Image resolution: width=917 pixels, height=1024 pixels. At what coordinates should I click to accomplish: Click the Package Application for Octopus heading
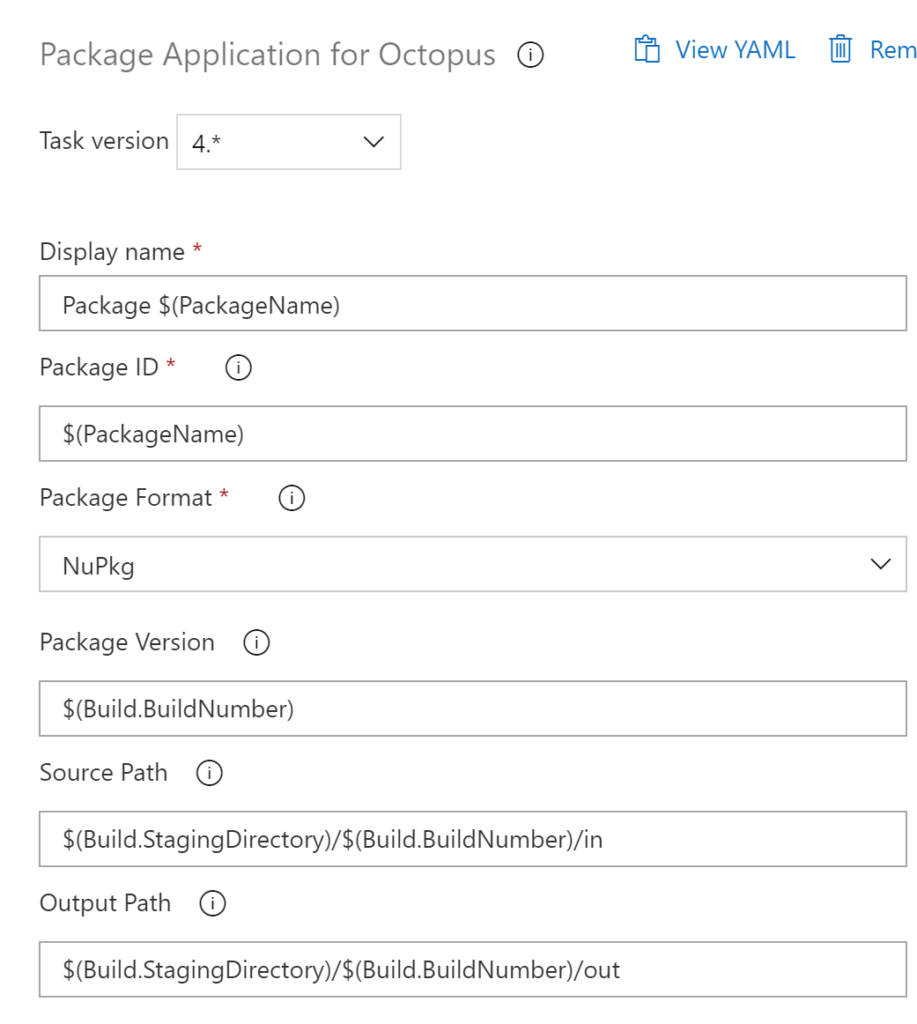[268, 55]
